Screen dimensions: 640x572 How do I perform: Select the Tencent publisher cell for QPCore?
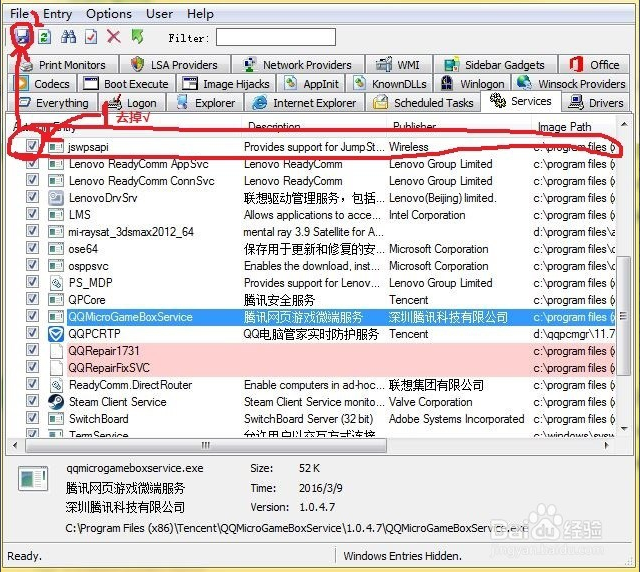pyautogui.click(x=408, y=300)
